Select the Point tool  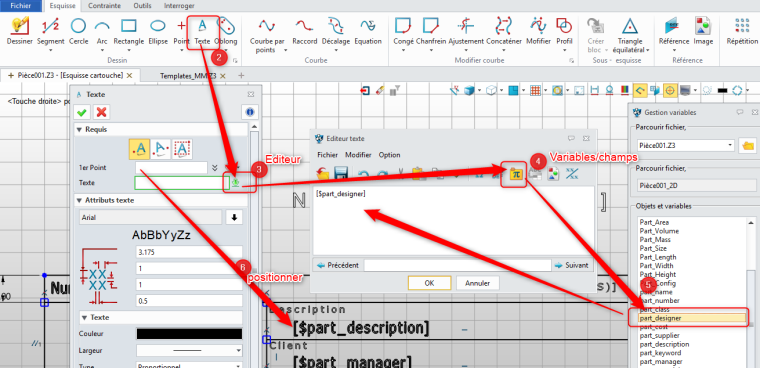click(181, 31)
